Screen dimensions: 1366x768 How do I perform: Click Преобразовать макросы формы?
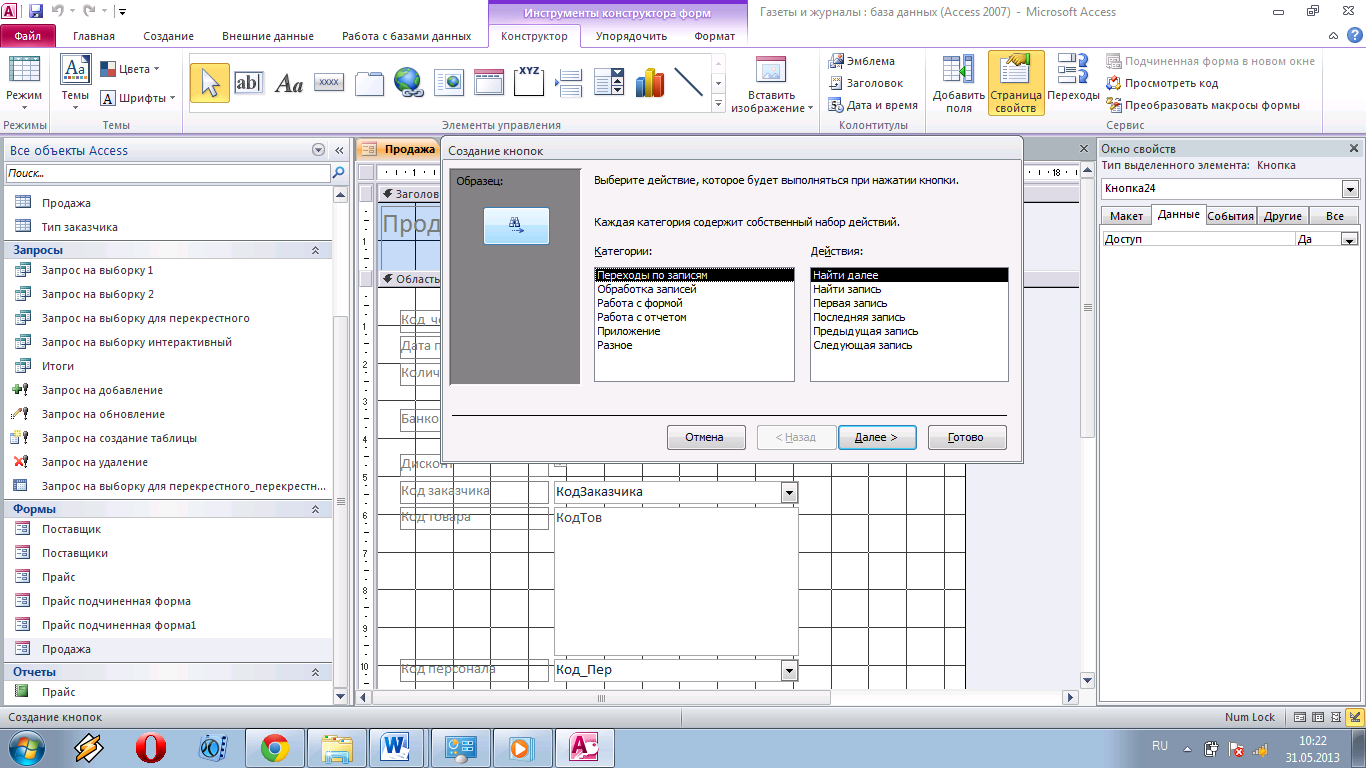point(1203,105)
